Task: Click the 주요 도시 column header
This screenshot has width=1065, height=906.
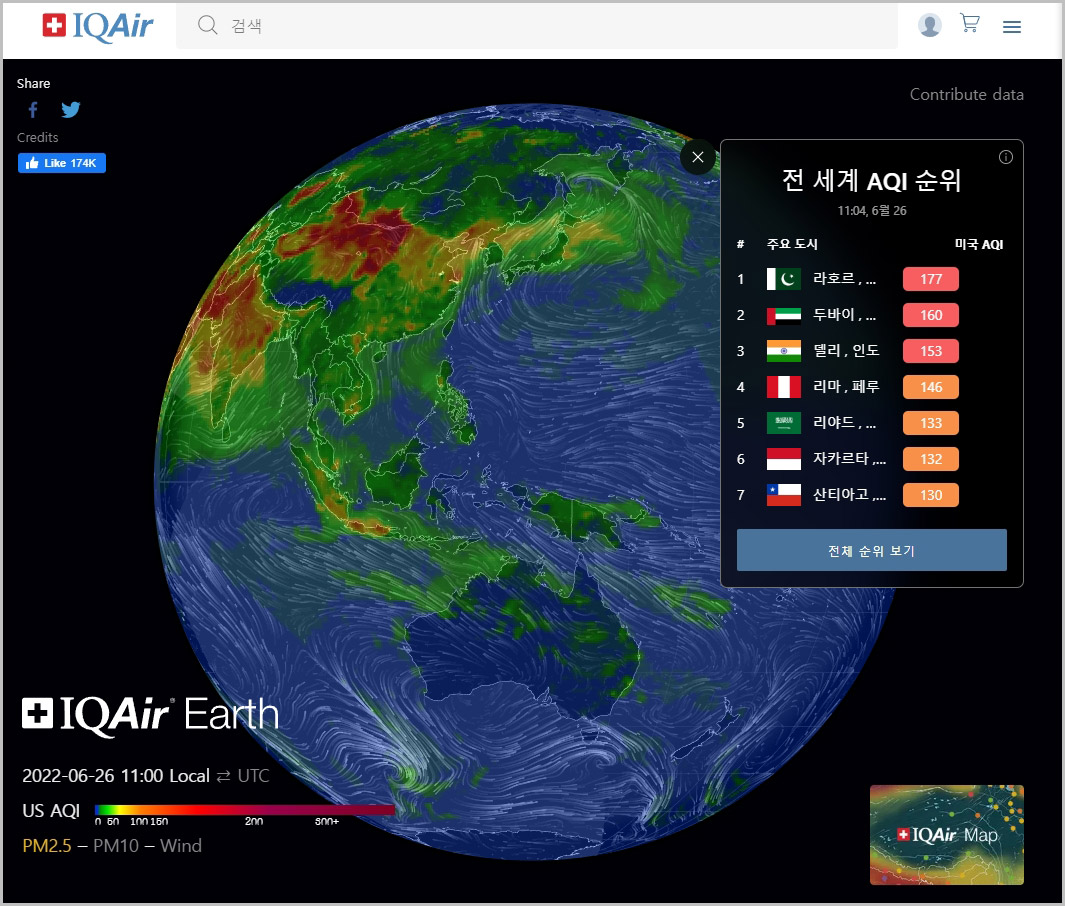Action: tap(792, 244)
